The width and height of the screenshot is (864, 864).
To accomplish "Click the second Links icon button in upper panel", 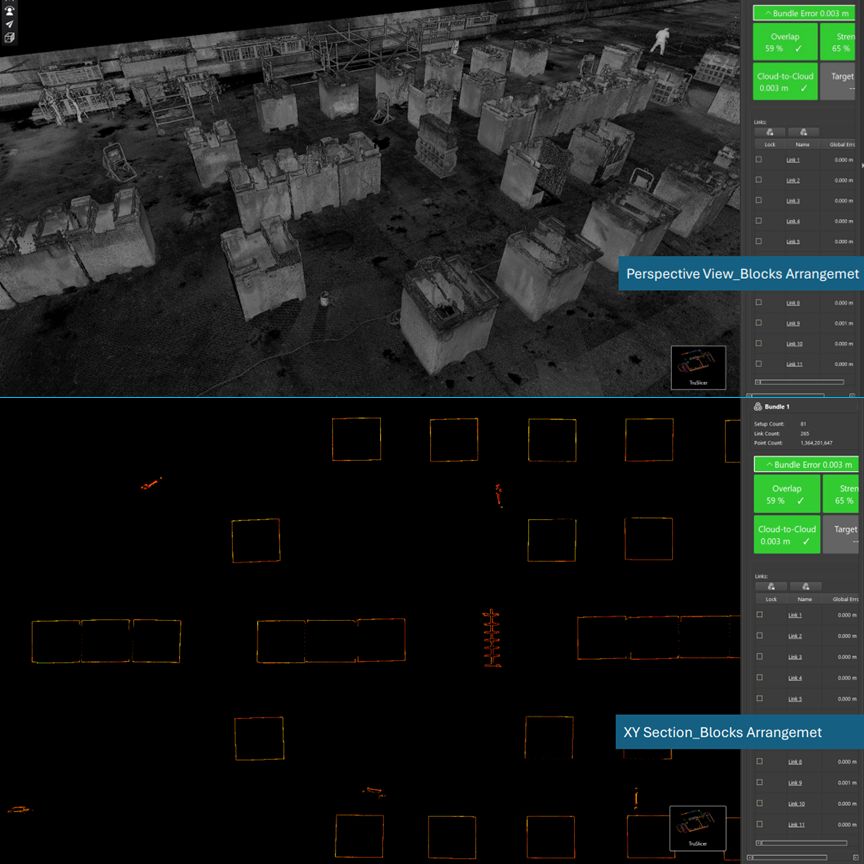I will pos(803,131).
